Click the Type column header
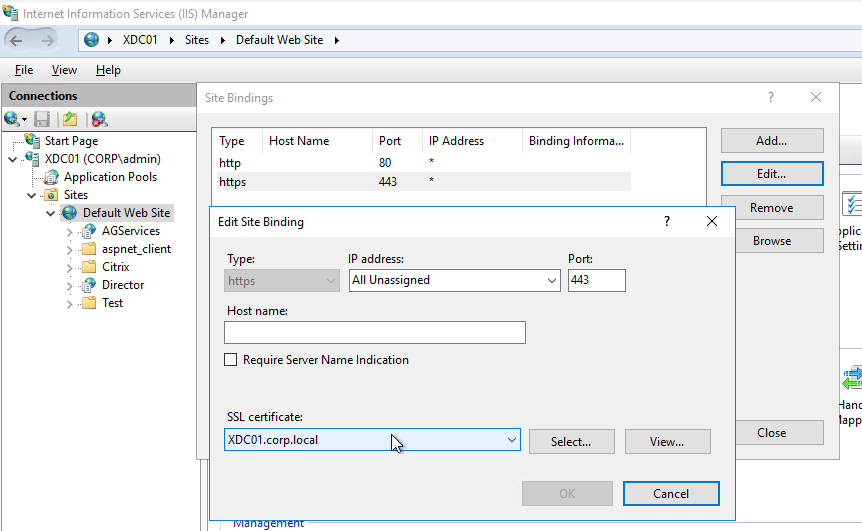Image resolution: width=862 pixels, height=531 pixels. [x=237, y=141]
